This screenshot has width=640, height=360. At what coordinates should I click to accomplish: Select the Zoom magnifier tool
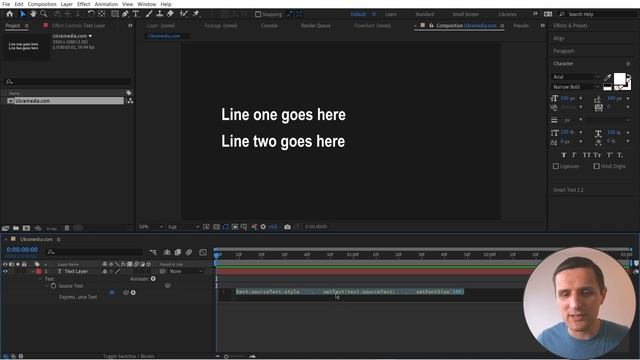[x=43, y=14]
